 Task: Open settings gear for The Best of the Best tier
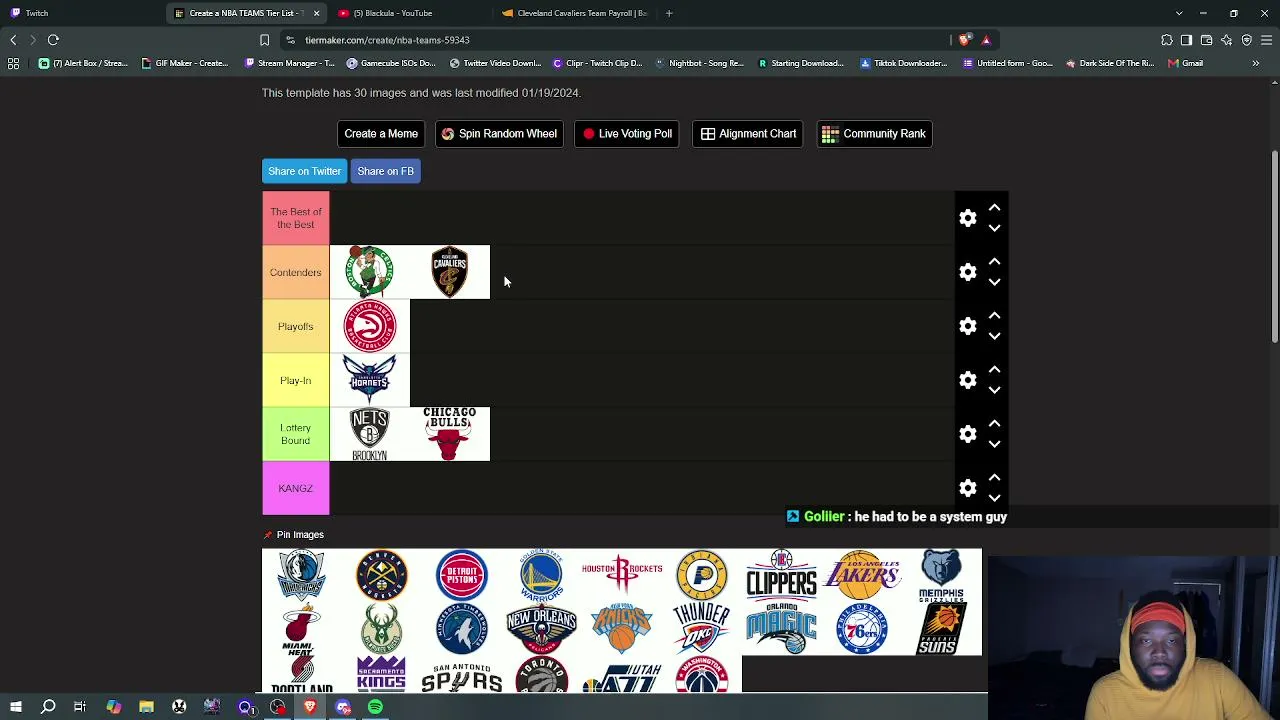coord(968,218)
